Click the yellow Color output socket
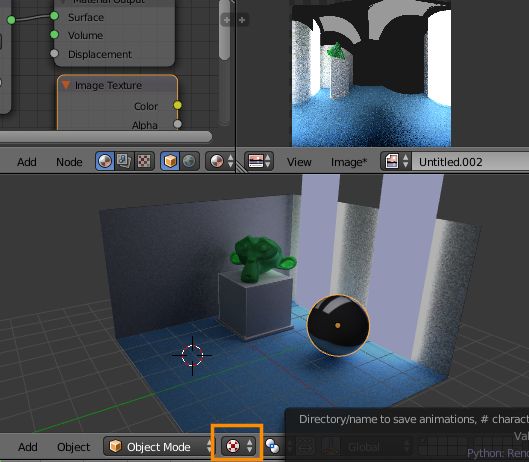 click(x=177, y=105)
